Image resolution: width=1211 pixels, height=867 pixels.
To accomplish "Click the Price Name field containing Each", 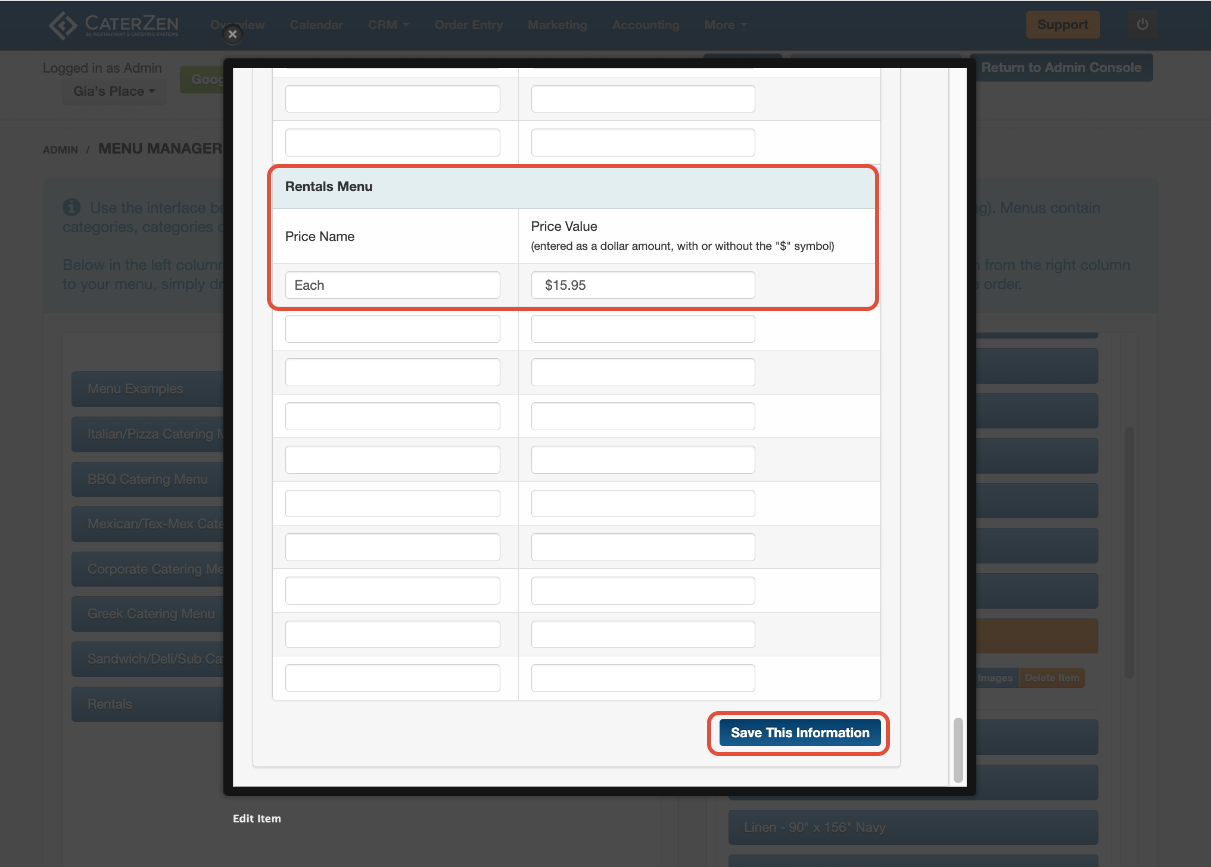I will 393,285.
